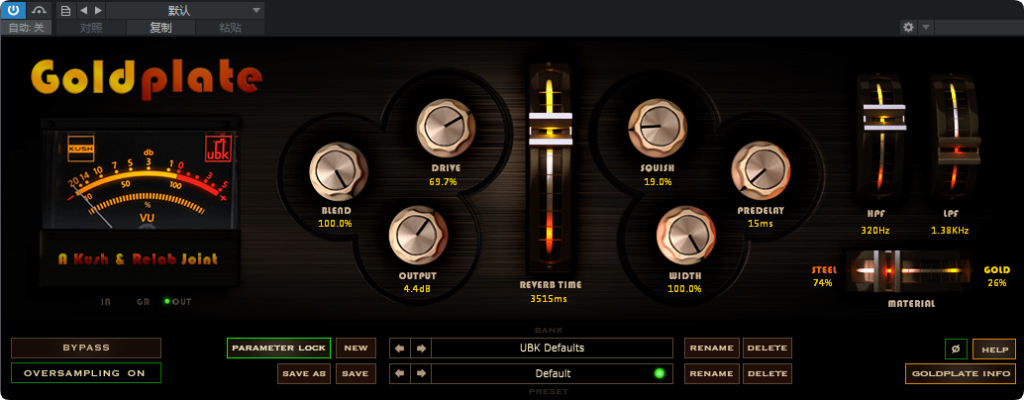Click the 3515ms reverb time value
The height and width of the screenshot is (400, 1024).
549,299
